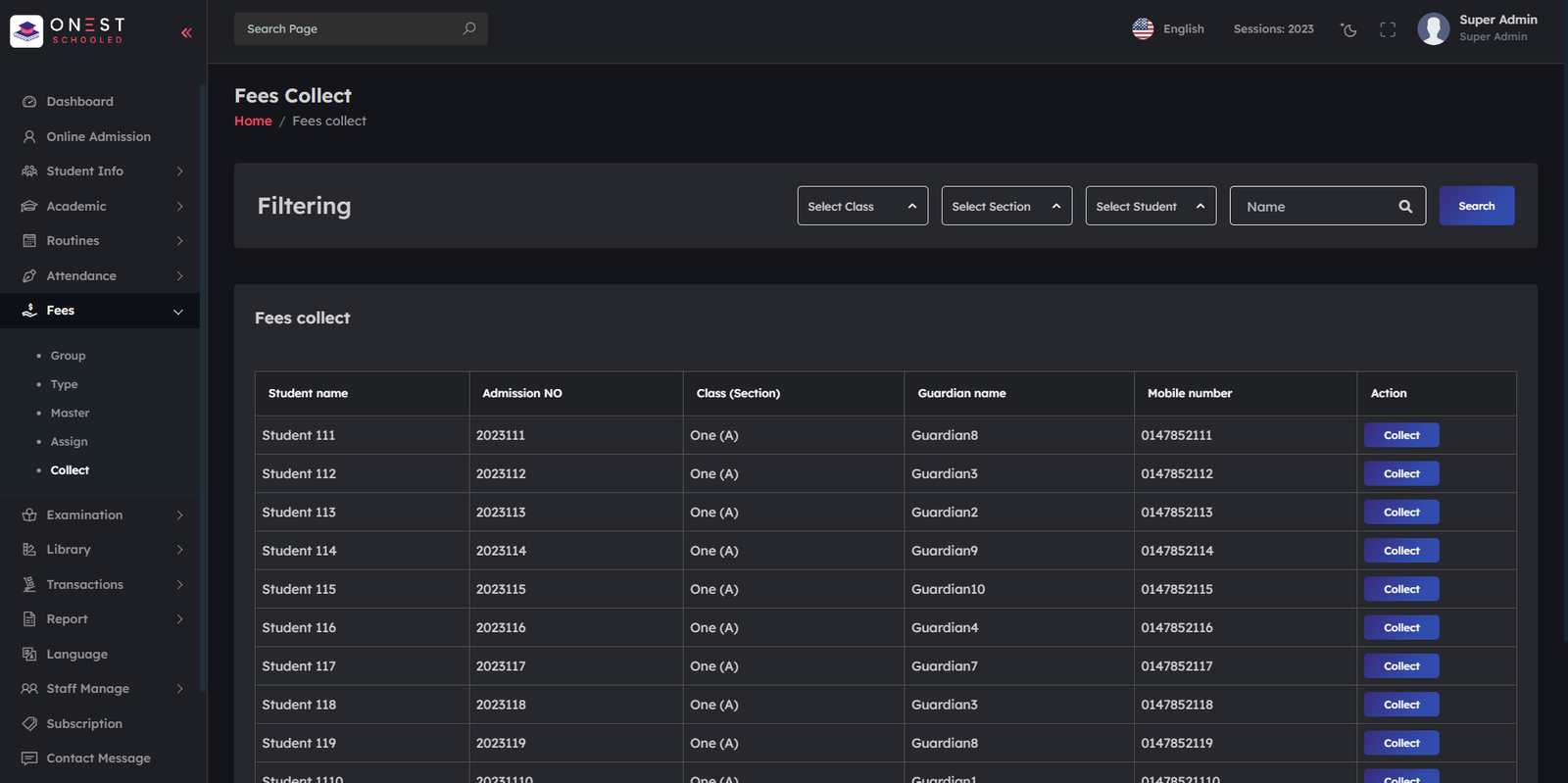
Task: Click the Routines calendar icon
Action: (29, 241)
